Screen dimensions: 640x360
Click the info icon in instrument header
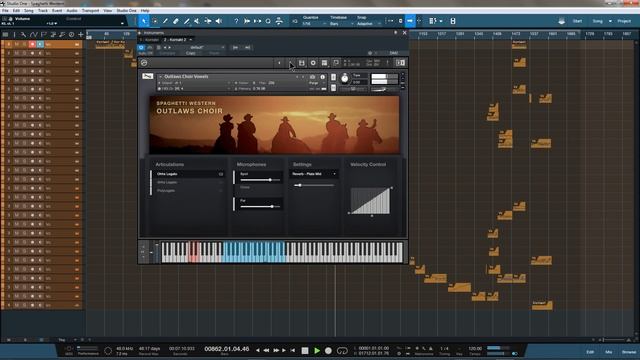point(322,77)
